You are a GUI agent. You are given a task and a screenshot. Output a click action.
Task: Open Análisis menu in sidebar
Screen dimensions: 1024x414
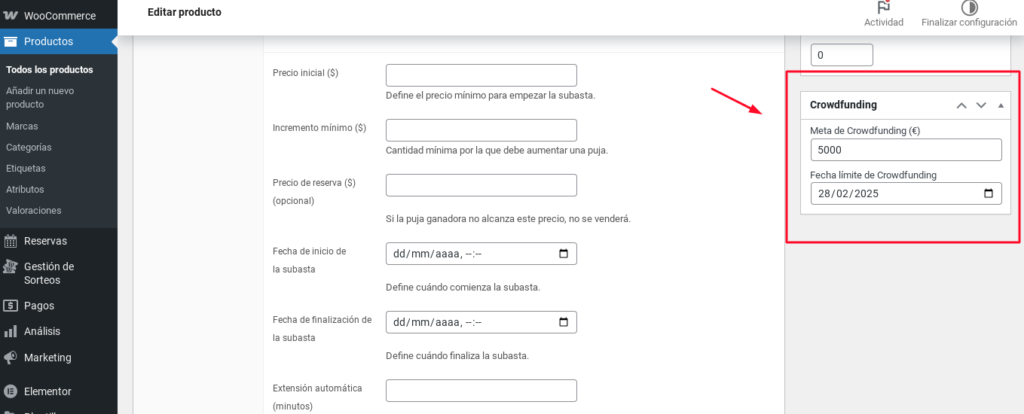point(59,332)
